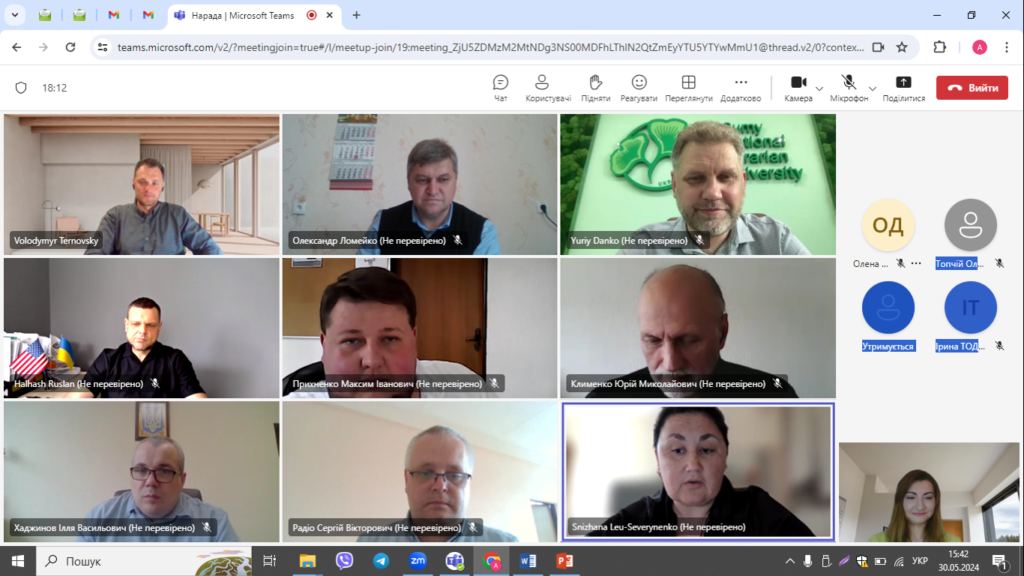Share screen using the Поділитися icon
The image size is (1024, 576).
903,87
